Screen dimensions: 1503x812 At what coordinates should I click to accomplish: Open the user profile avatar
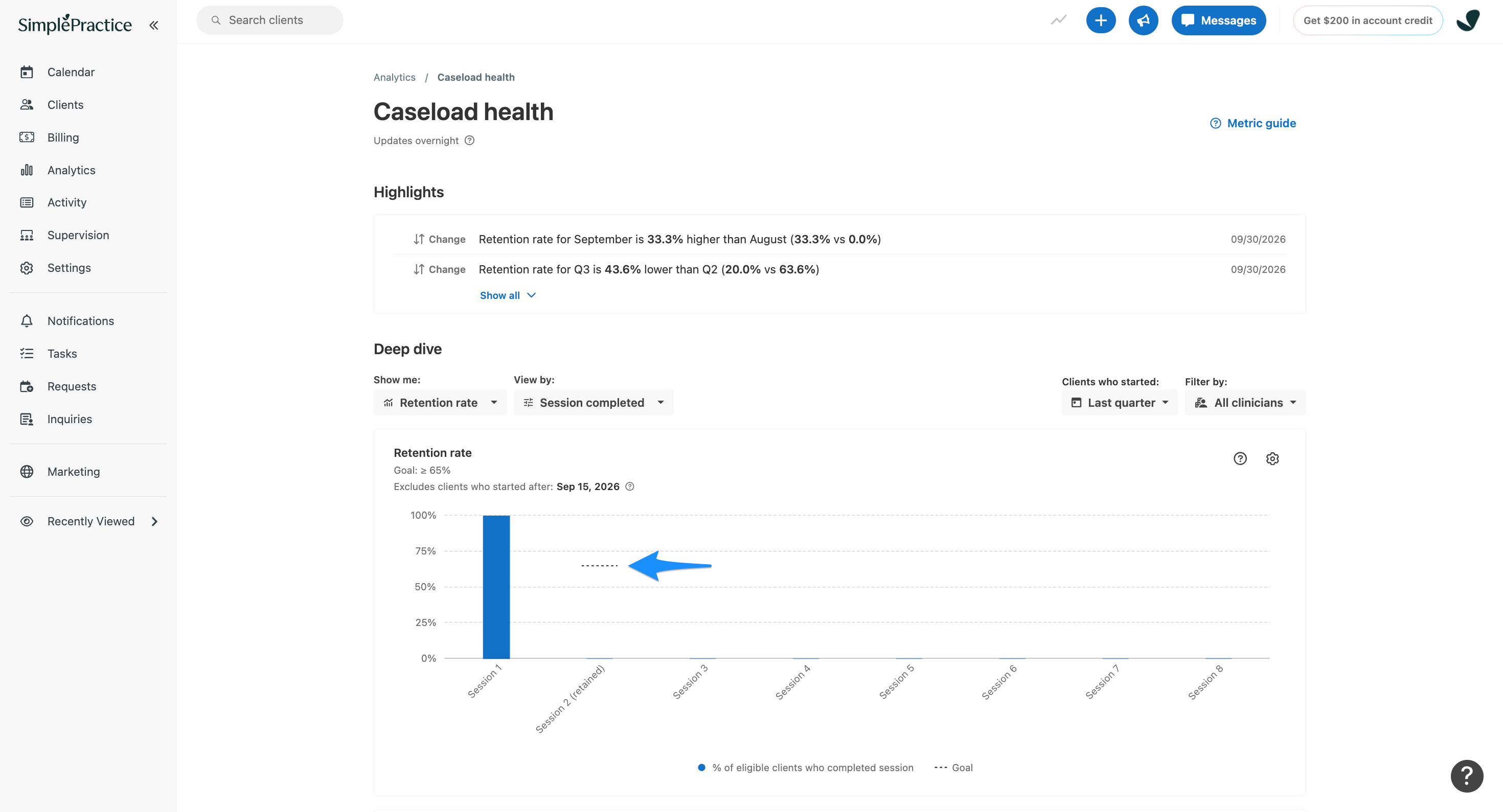[x=1467, y=20]
